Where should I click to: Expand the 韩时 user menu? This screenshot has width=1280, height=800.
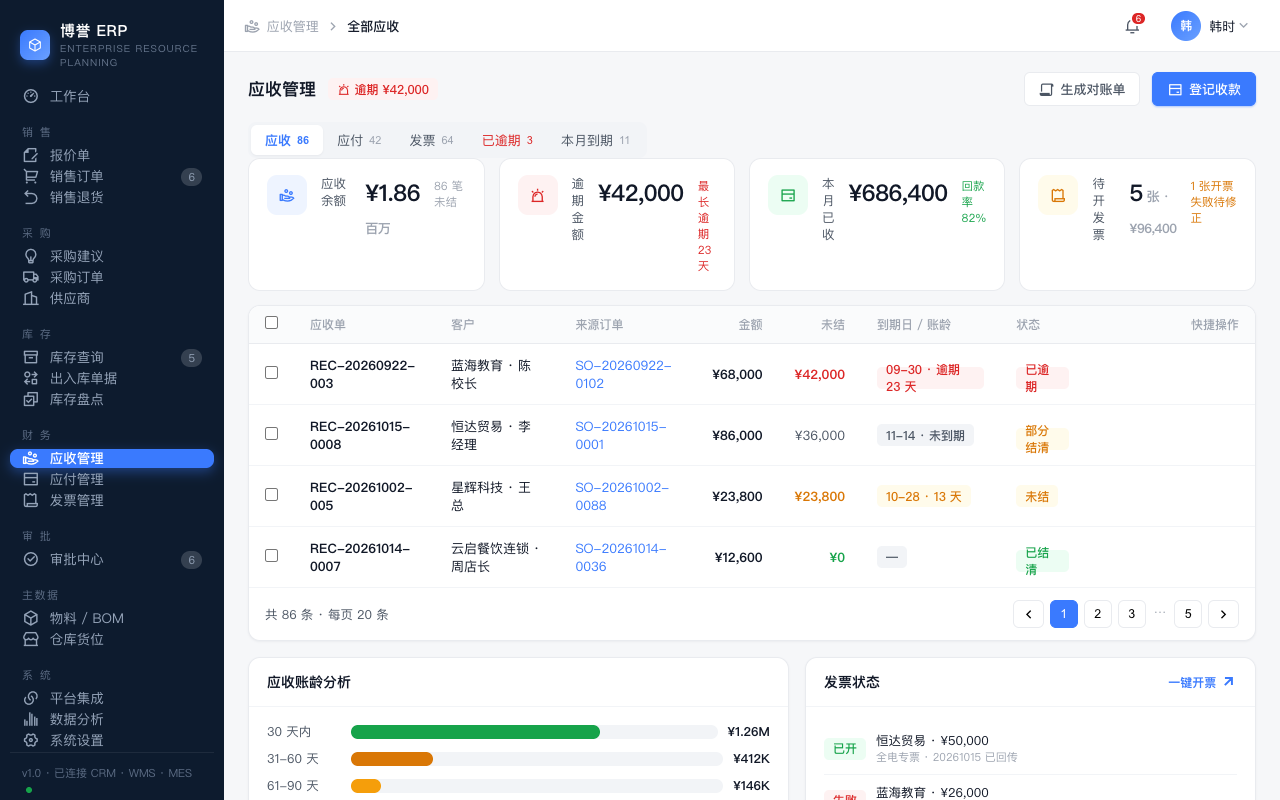pos(1210,26)
